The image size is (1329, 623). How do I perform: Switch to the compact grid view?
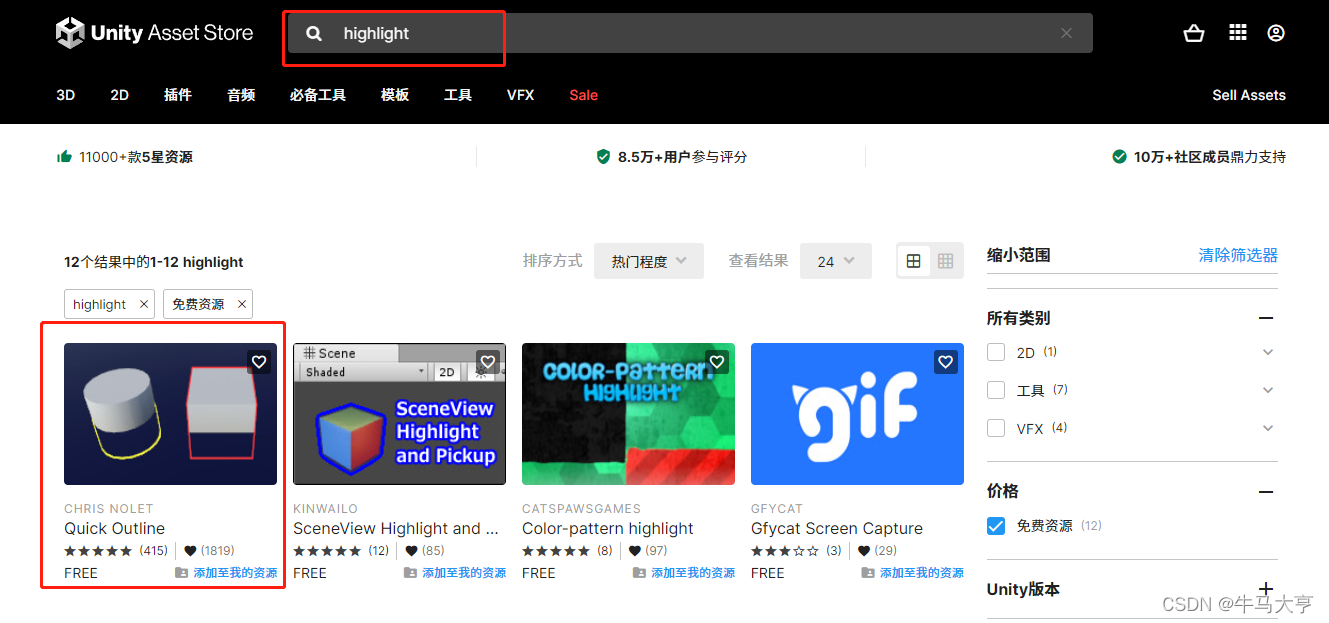click(946, 261)
